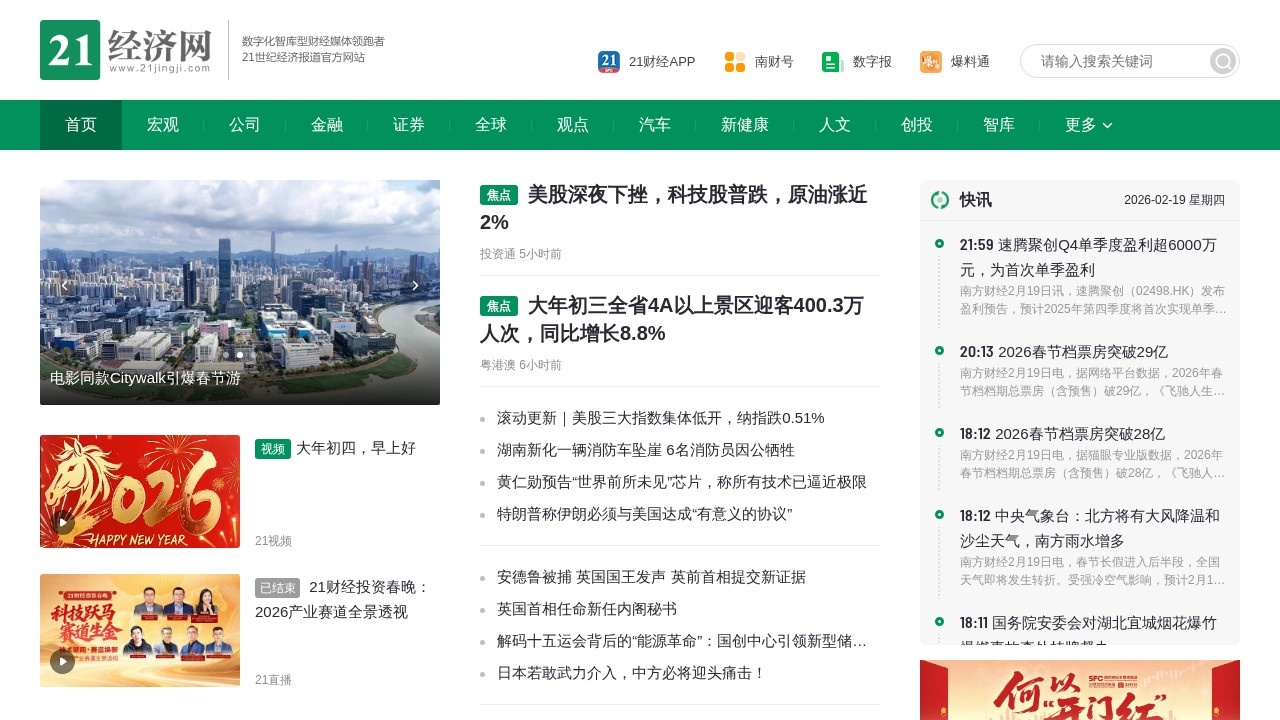Click the search magnifier icon

point(1221,61)
